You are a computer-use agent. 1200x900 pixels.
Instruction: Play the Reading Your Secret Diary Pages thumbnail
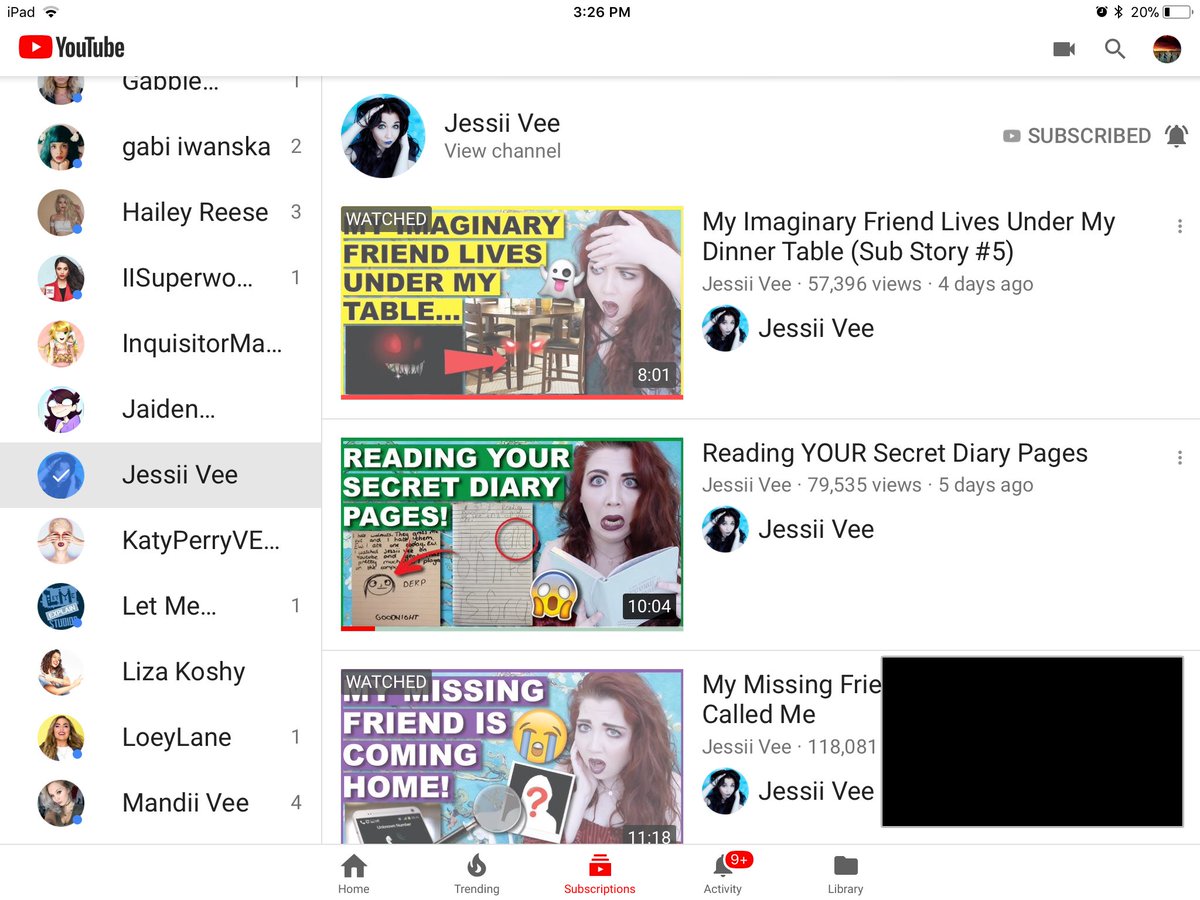tap(512, 534)
